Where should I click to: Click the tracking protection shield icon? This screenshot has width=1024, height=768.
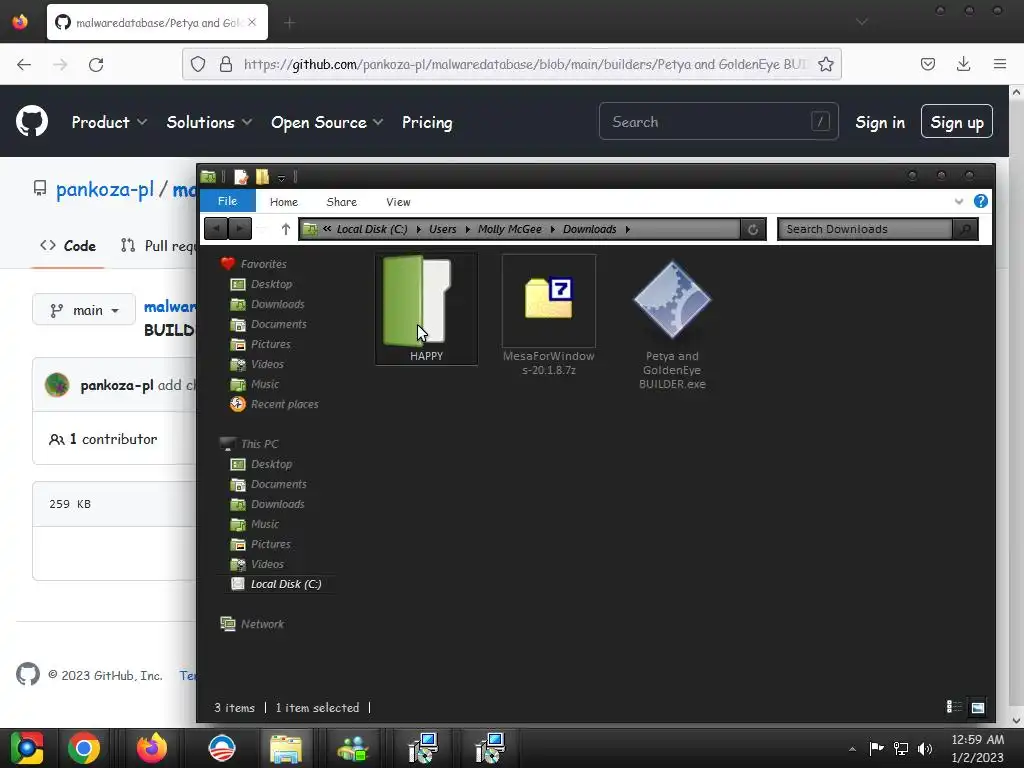198,64
